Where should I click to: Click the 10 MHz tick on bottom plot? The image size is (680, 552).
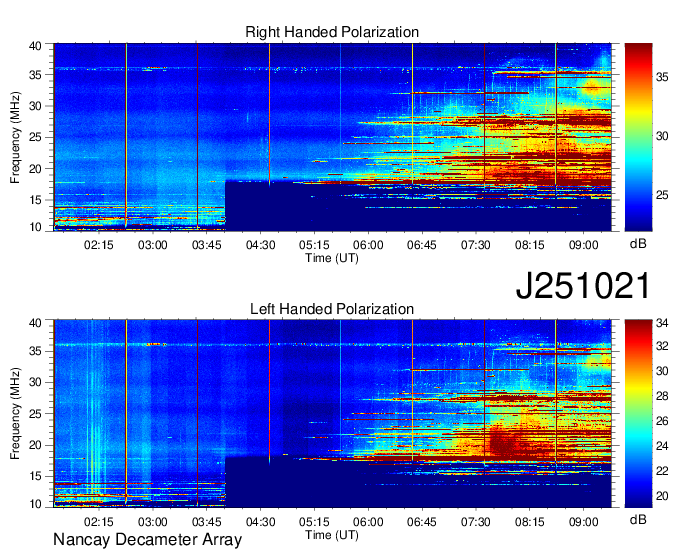(37, 505)
